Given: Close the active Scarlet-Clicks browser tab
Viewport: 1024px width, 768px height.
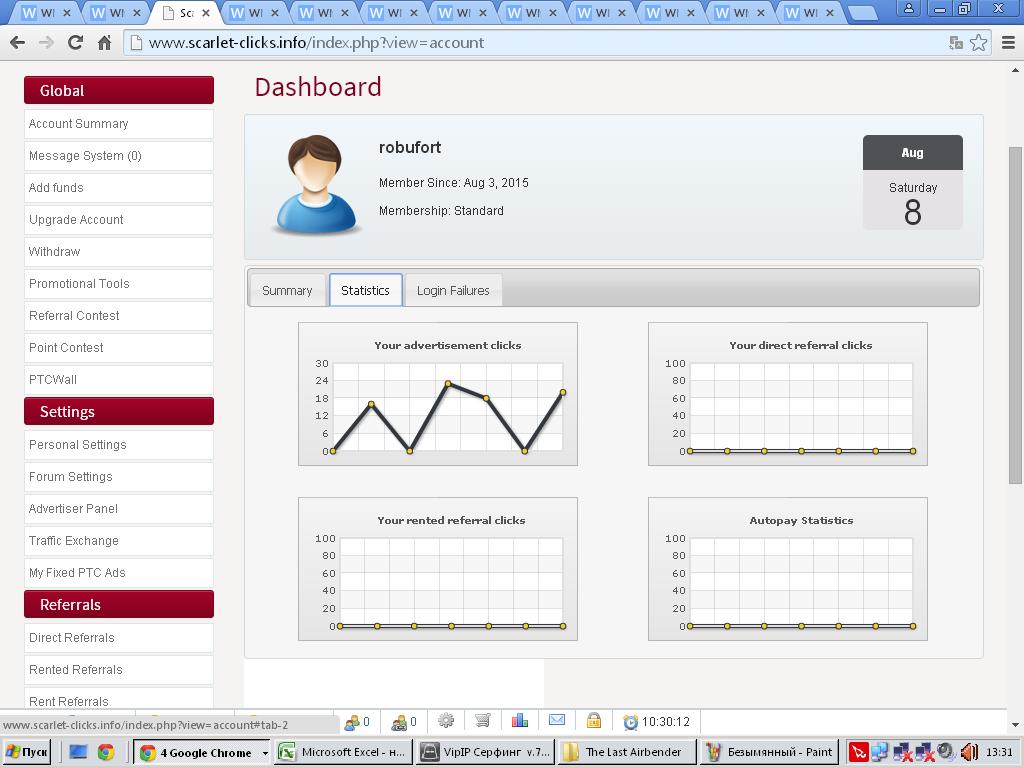Looking at the screenshot, I should pos(206,12).
